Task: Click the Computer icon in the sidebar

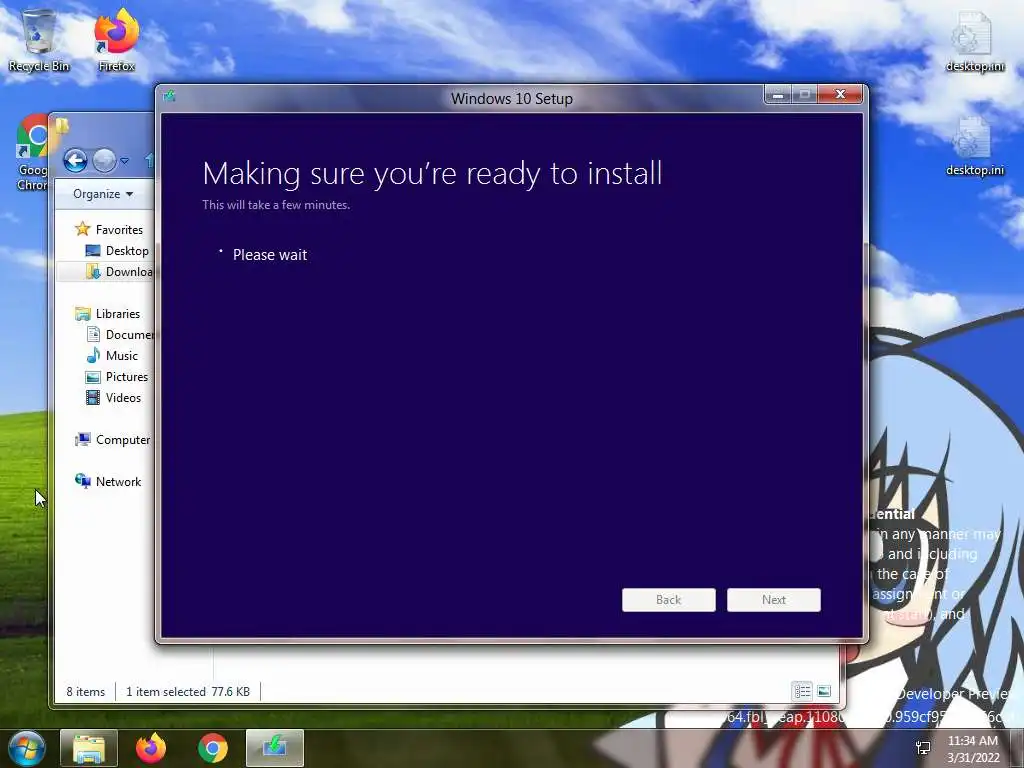Action: (x=82, y=440)
